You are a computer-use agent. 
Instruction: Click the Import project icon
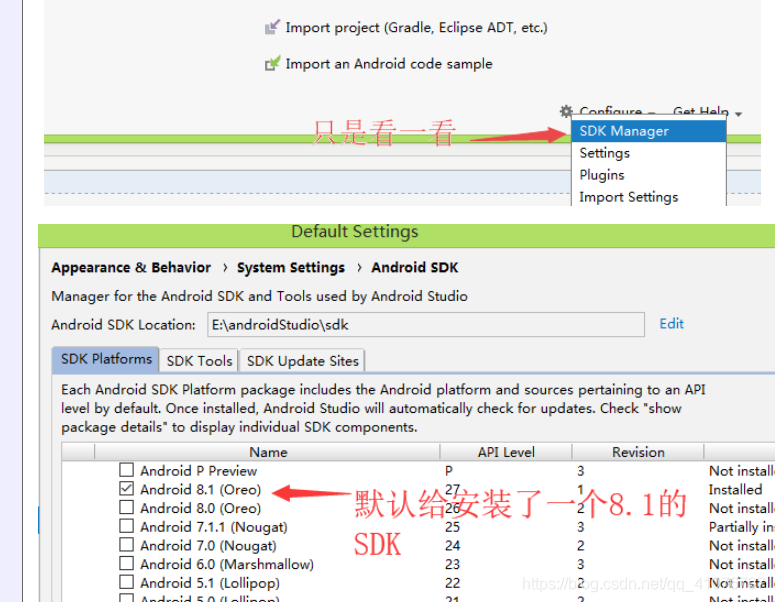click(x=272, y=27)
